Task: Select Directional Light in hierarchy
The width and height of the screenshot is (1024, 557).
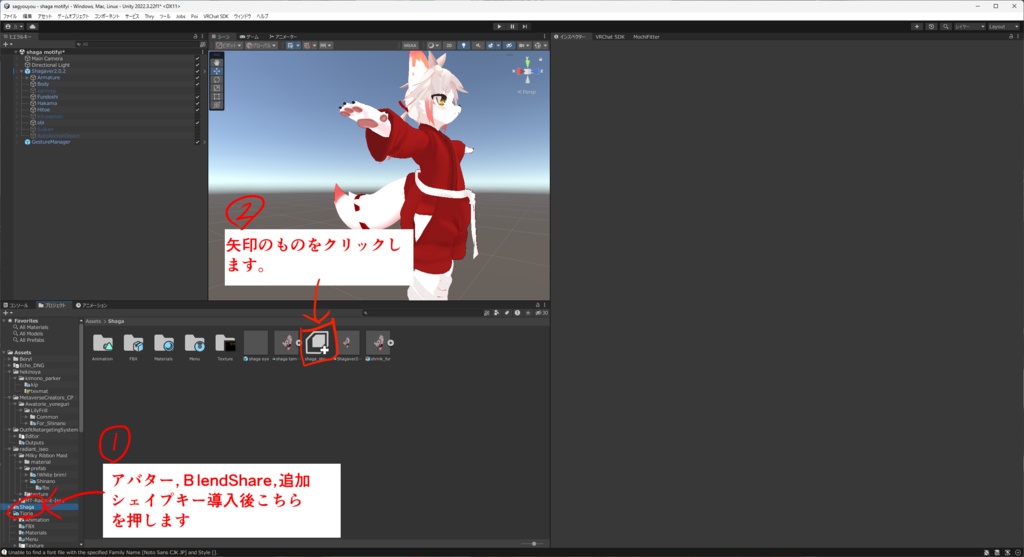Action: pyautogui.click(x=50, y=65)
